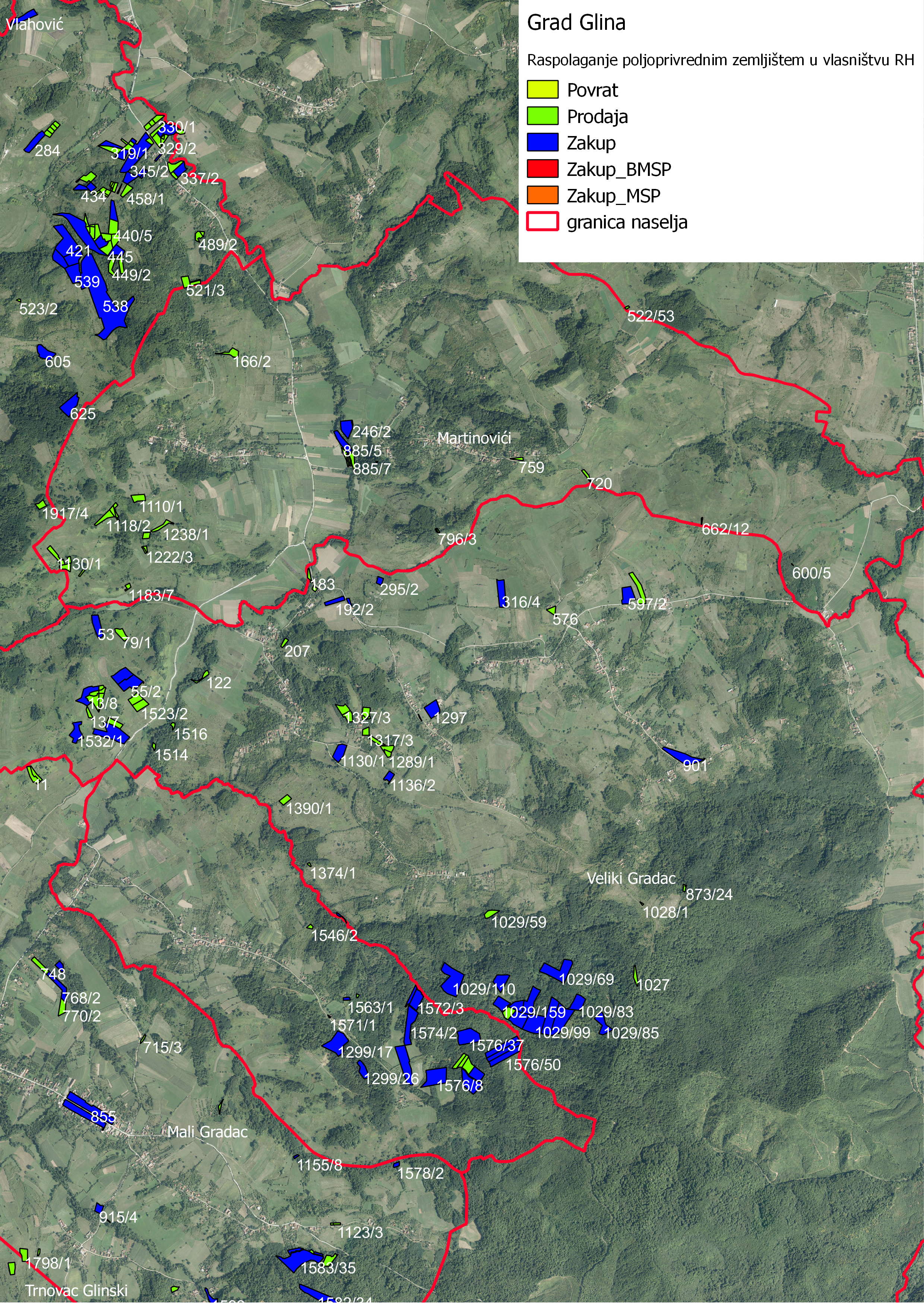This screenshot has height=1307, width=924.
Task: Select the Veliki Gradac settlement label
Action: click(631, 878)
